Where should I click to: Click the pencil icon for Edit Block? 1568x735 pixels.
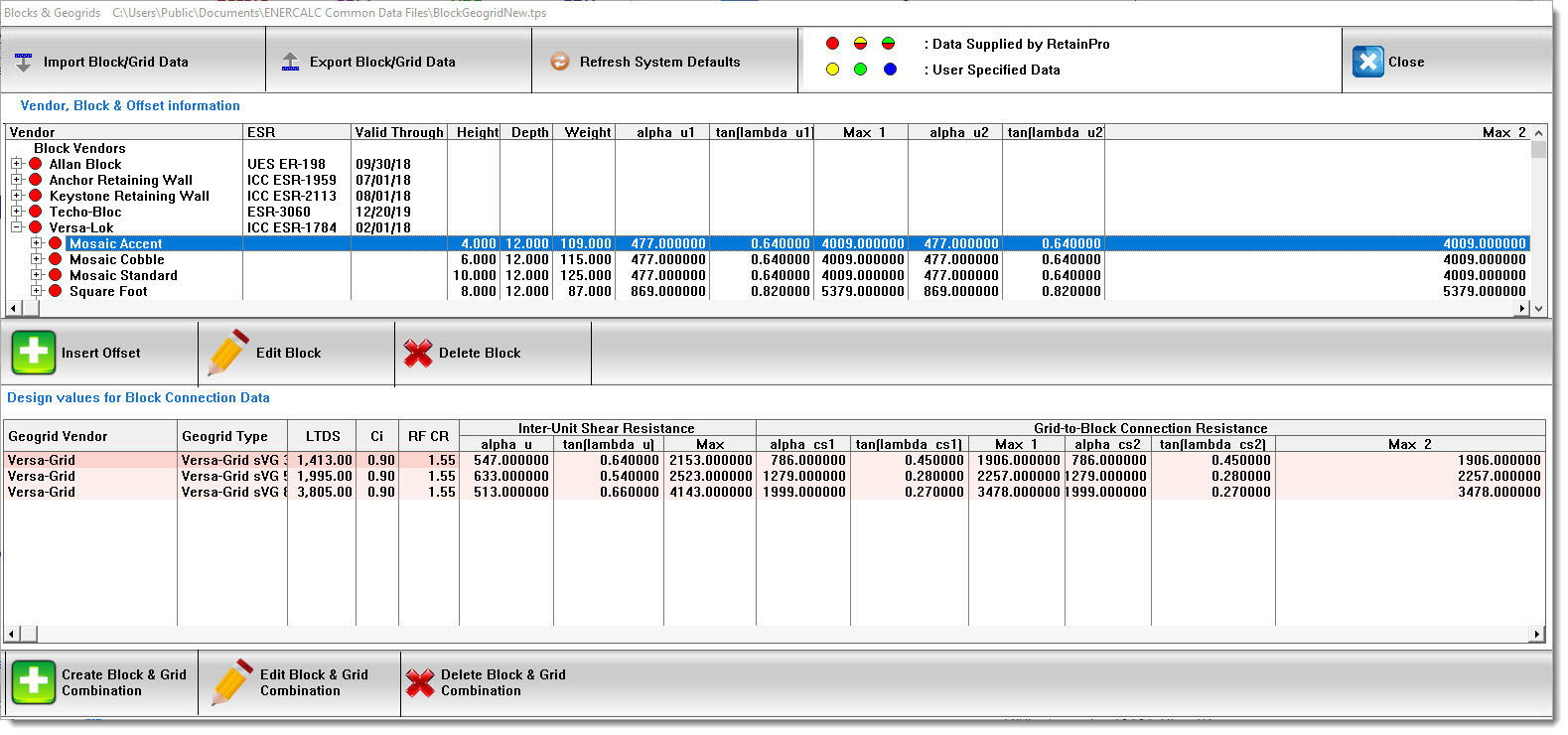(x=227, y=353)
